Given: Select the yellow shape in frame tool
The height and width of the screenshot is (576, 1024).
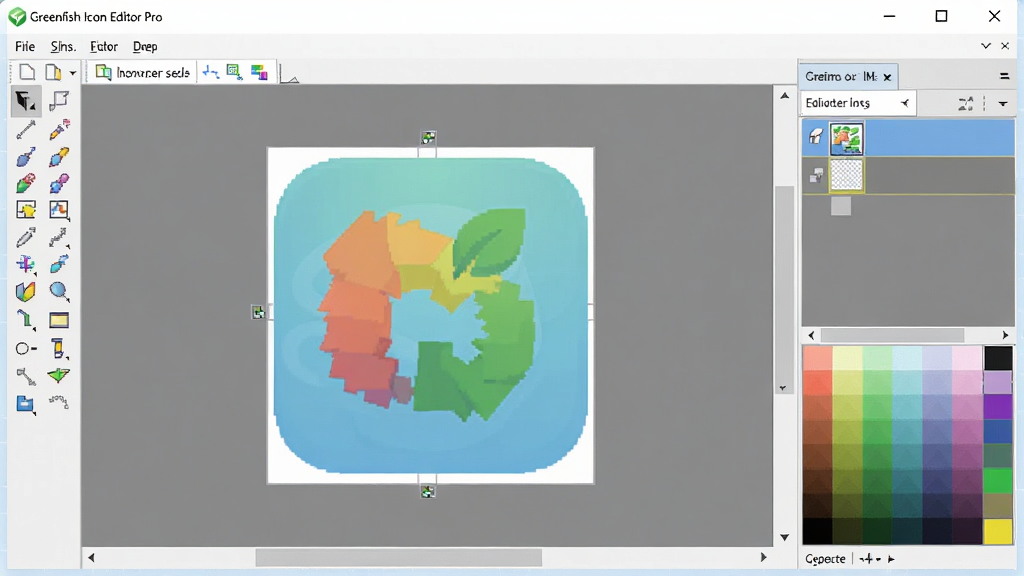Looking at the screenshot, I should tap(25, 210).
